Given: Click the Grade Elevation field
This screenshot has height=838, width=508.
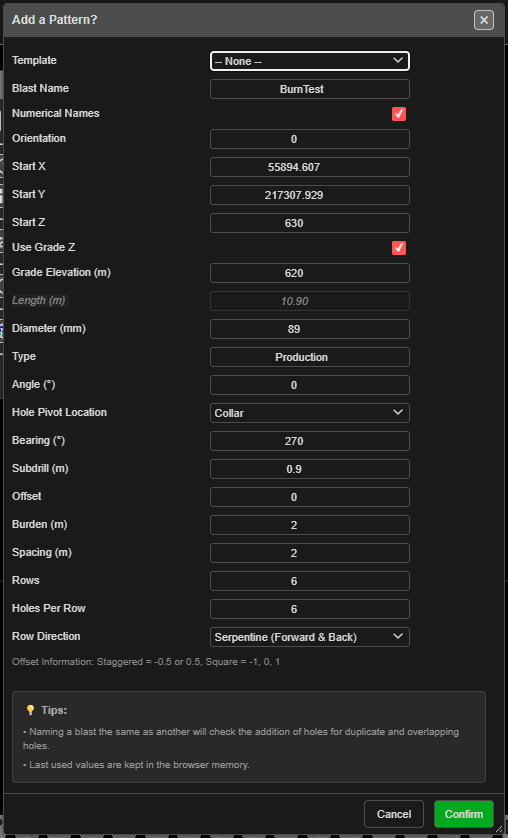Looking at the screenshot, I should (x=310, y=273).
